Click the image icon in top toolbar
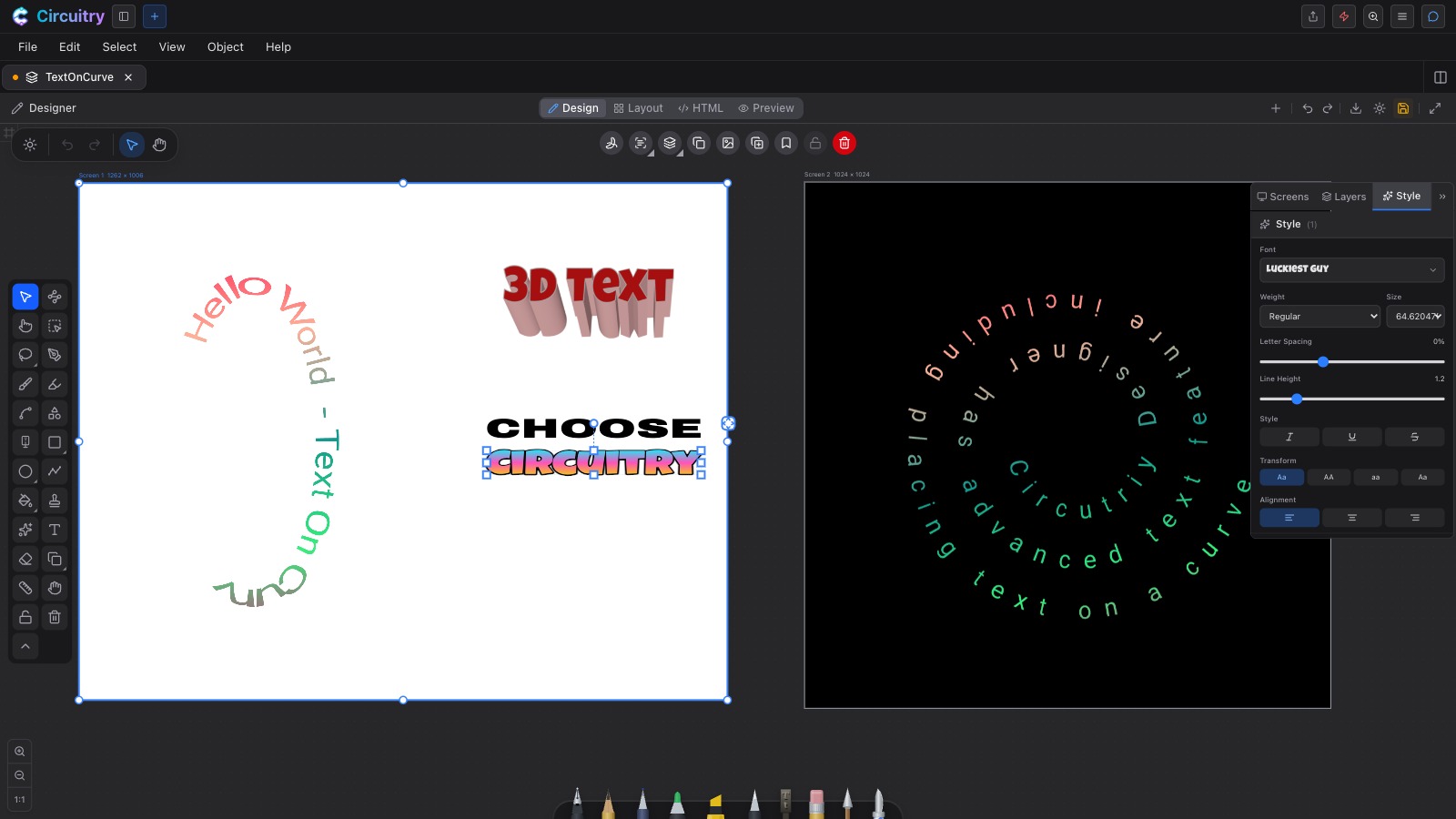Image resolution: width=1456 pixels, height=819 pixels. pyautogui.click(x=728, y=143)
